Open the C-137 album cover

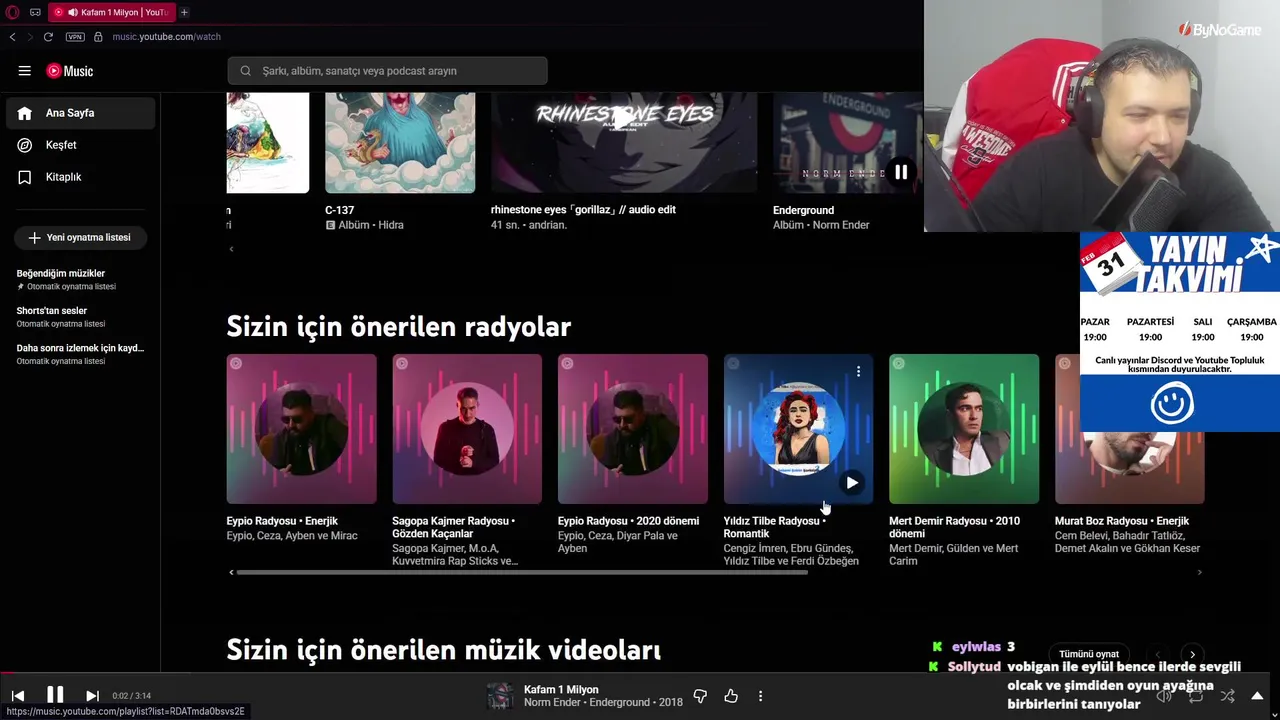pyautogui.click(x=400, y=142)
